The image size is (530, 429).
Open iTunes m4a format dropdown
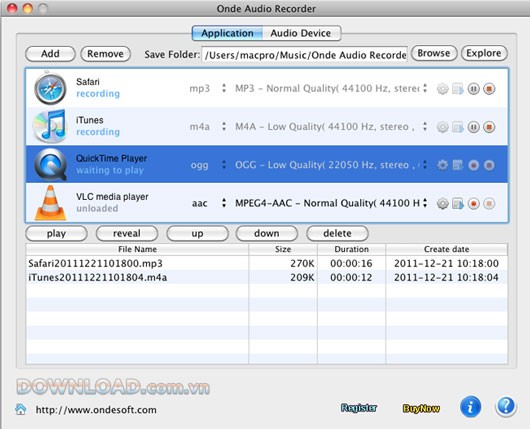pyautogui.click(x=208, y=127)
